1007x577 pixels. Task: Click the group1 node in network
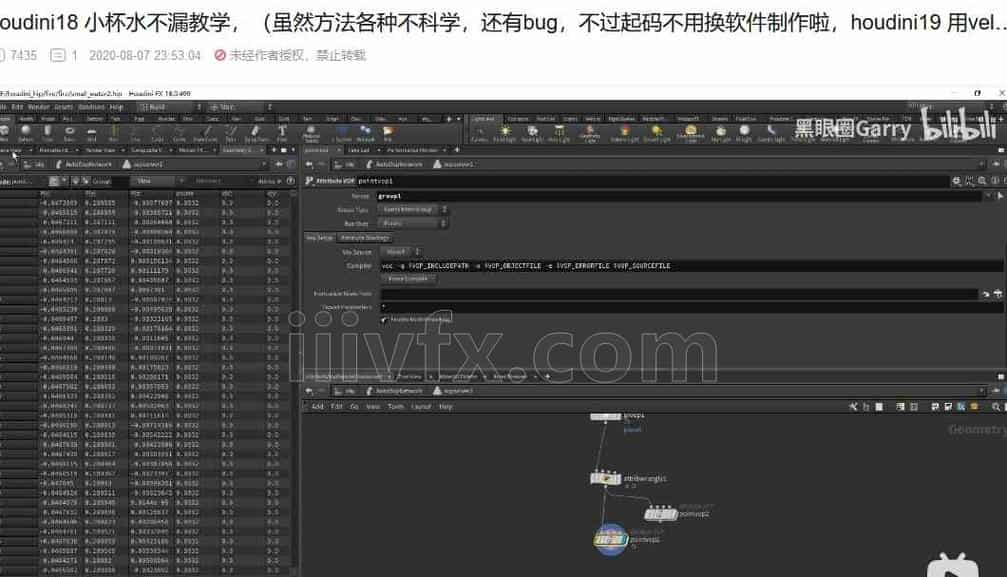point(605,416)
